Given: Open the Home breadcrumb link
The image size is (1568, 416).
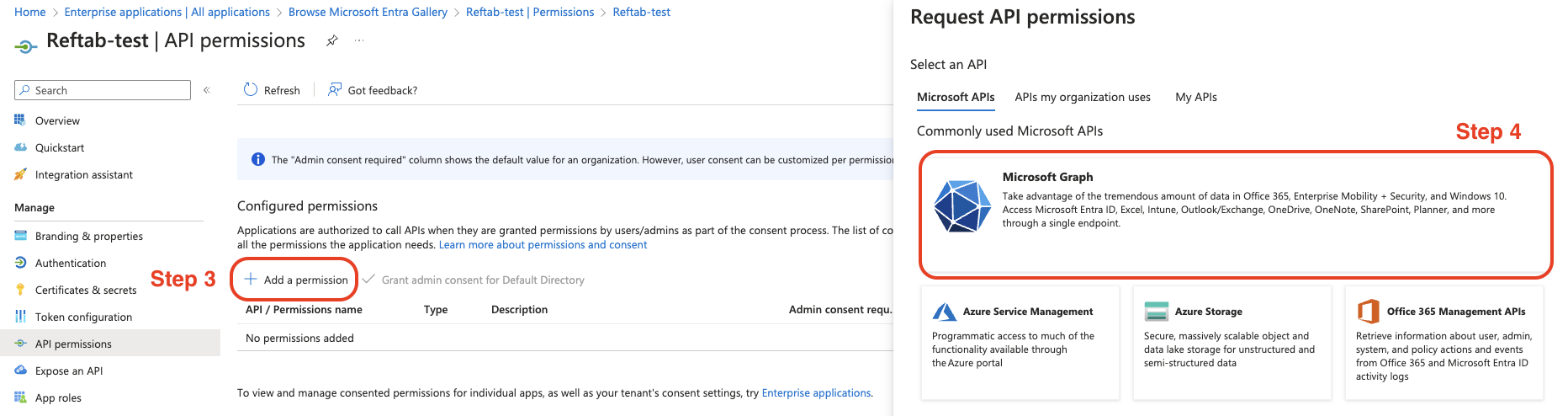Looking at the screenshot, I should [x=30, y=12].
